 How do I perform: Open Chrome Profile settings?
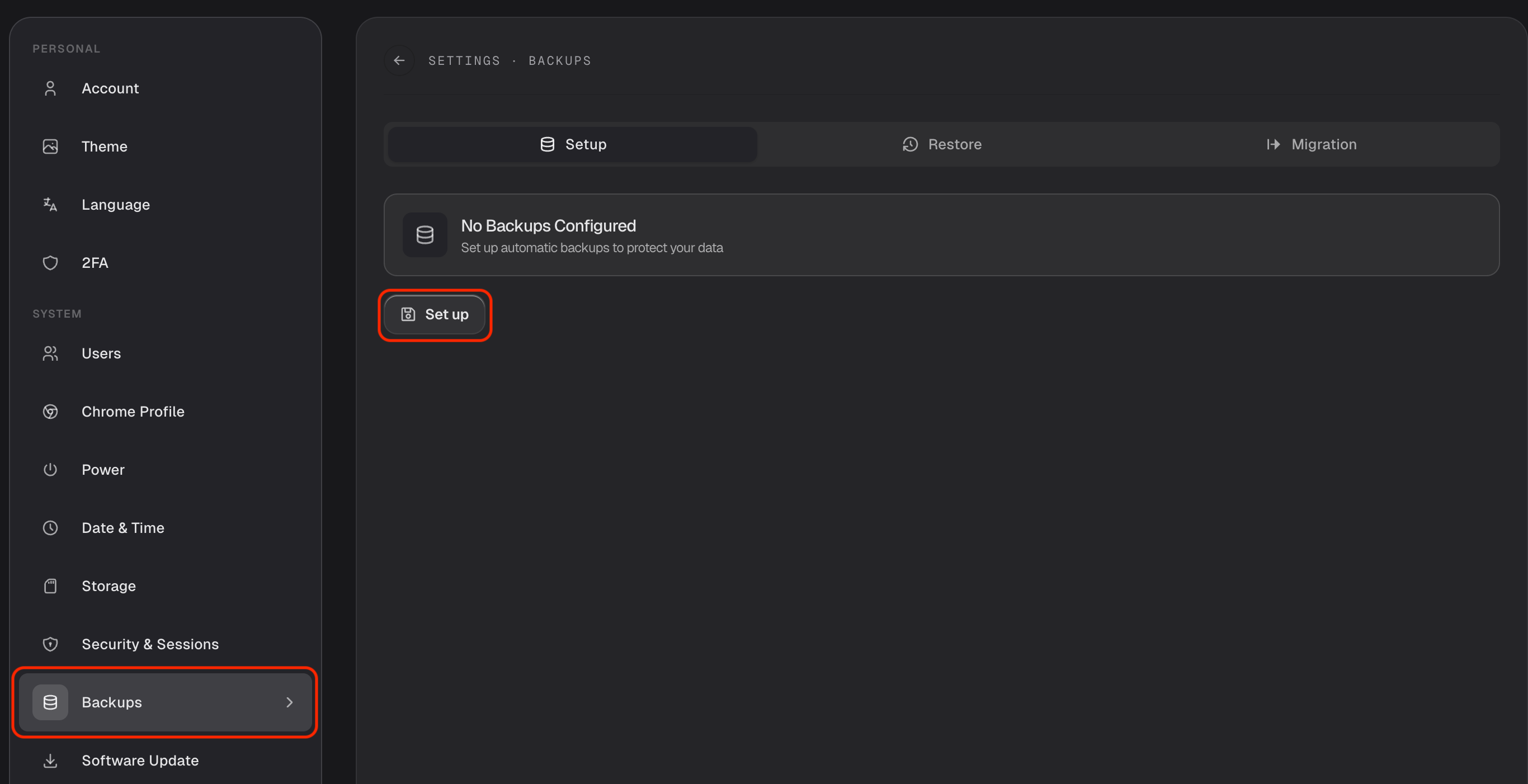coord(166,412)
